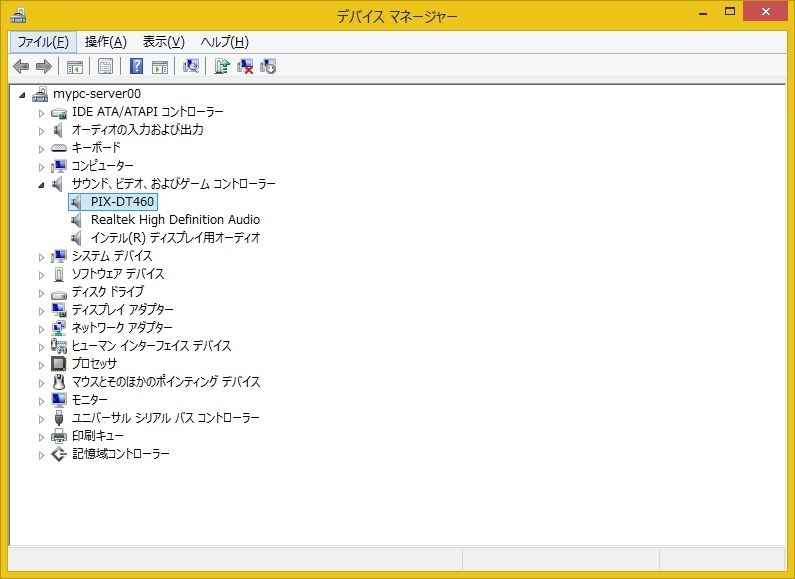Image resolution: width=795 pixels, height=579 pixels.
Task: Click the IDE ATA/ATAPI controller icon
Action: click(59, 112)
